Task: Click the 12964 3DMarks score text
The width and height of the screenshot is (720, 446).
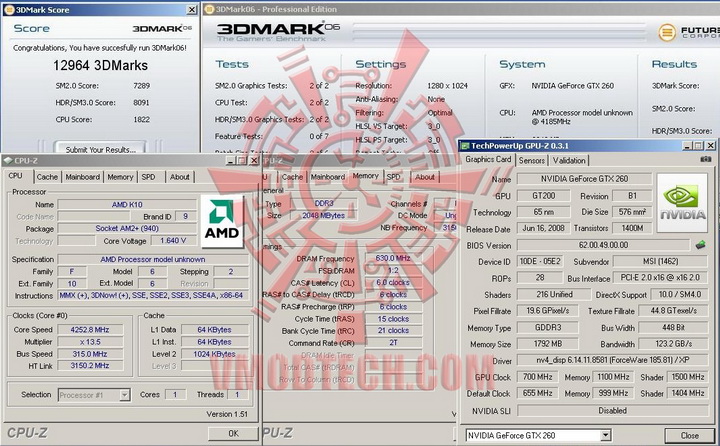Action: point(101,65)
